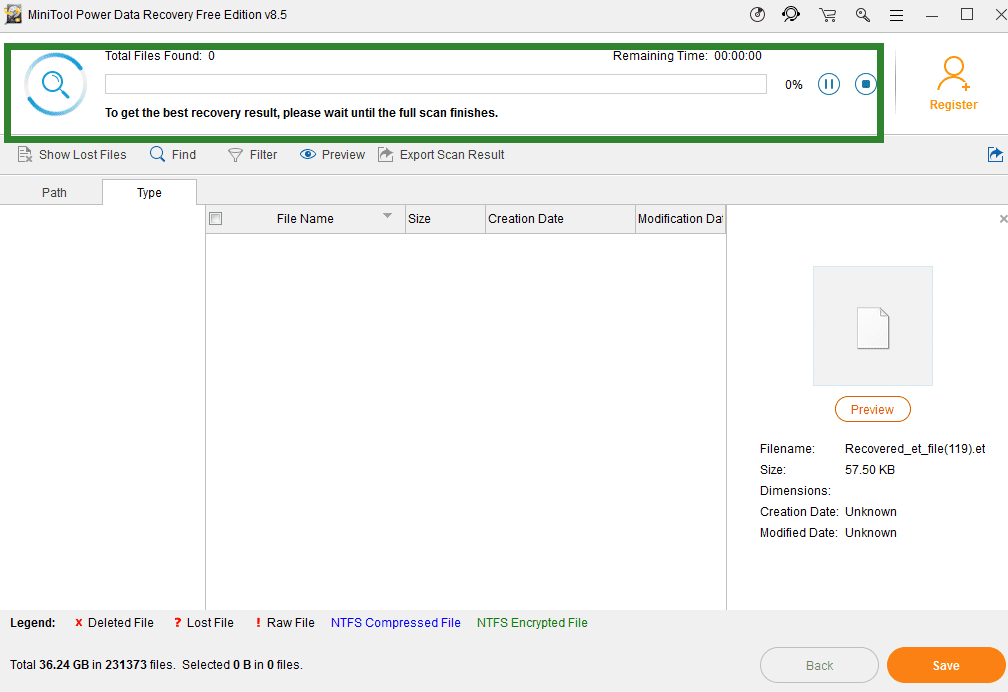Viewport: 1008px width, 692px height.
Task: Click the scan progress bar
Action: click(x=436, y=84)
